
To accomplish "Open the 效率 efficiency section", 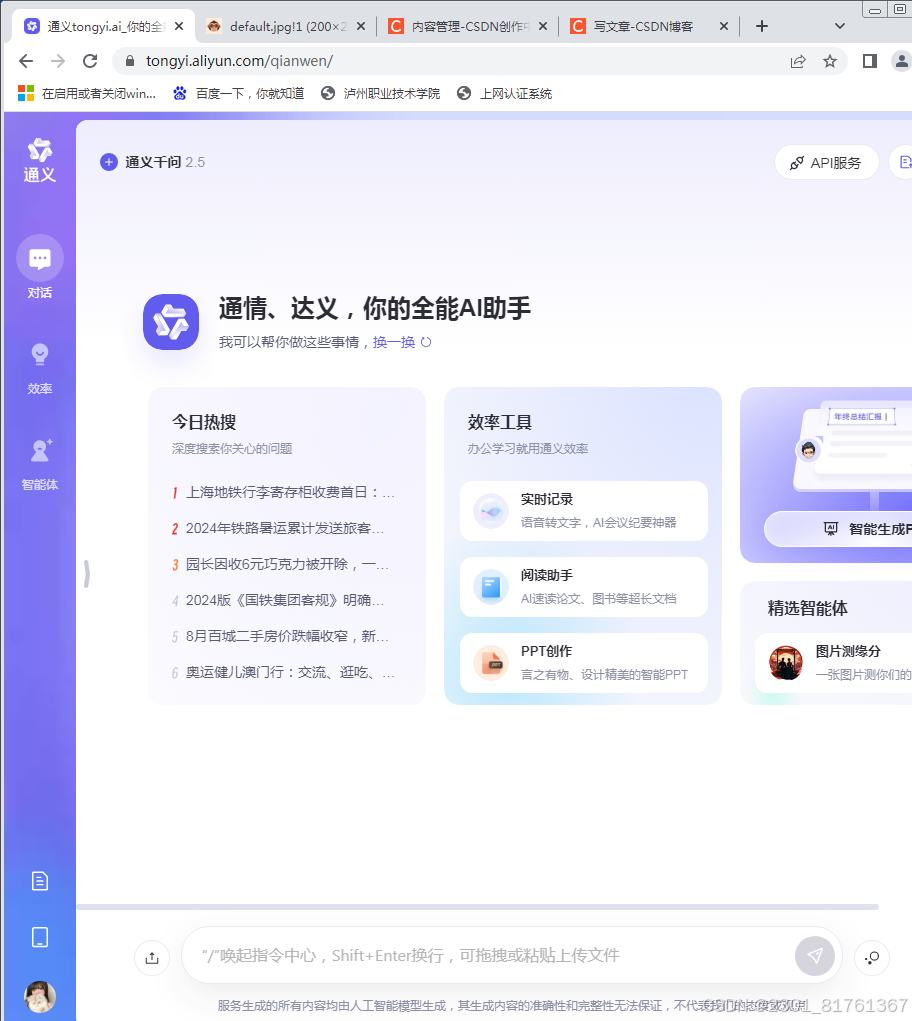I will (40, 369).
